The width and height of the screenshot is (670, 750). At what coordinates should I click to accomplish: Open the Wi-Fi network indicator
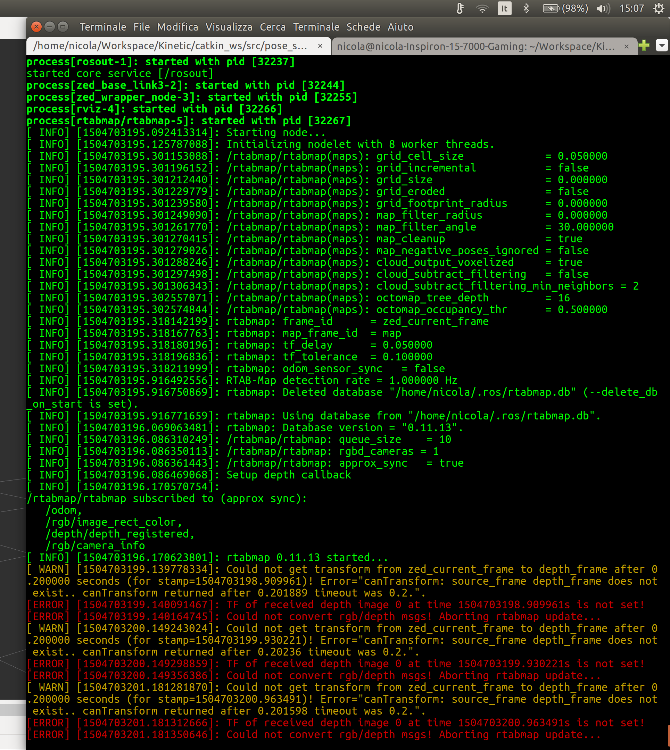pyautogui.click(x=481, y=8)
